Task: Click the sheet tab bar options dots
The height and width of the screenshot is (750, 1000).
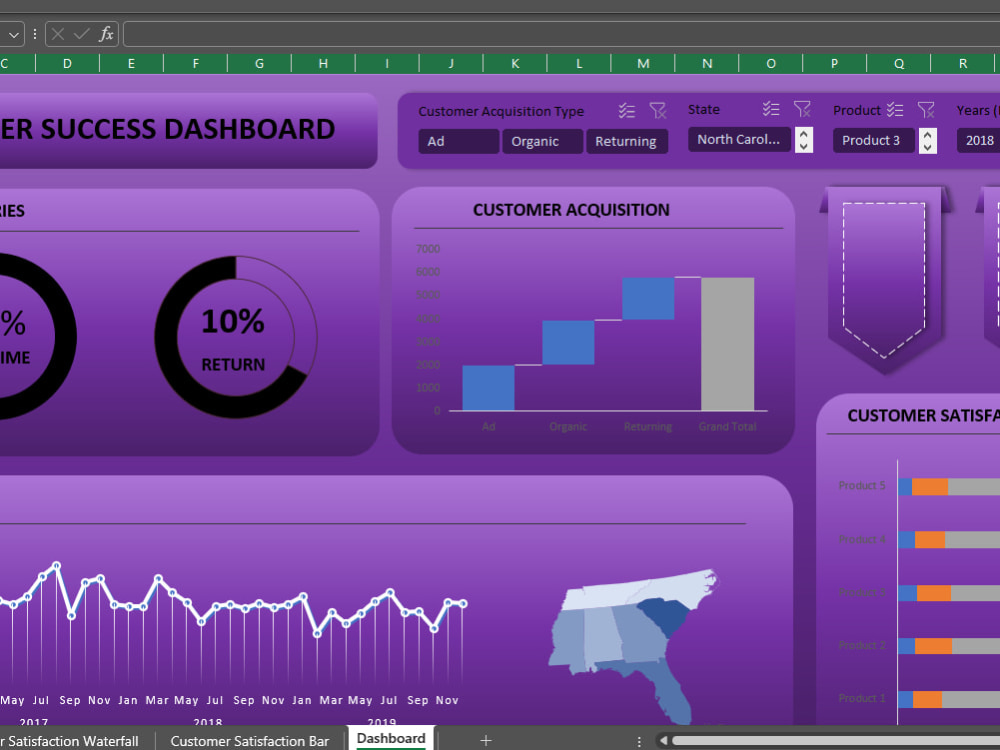Action: [x=639, y=740]
